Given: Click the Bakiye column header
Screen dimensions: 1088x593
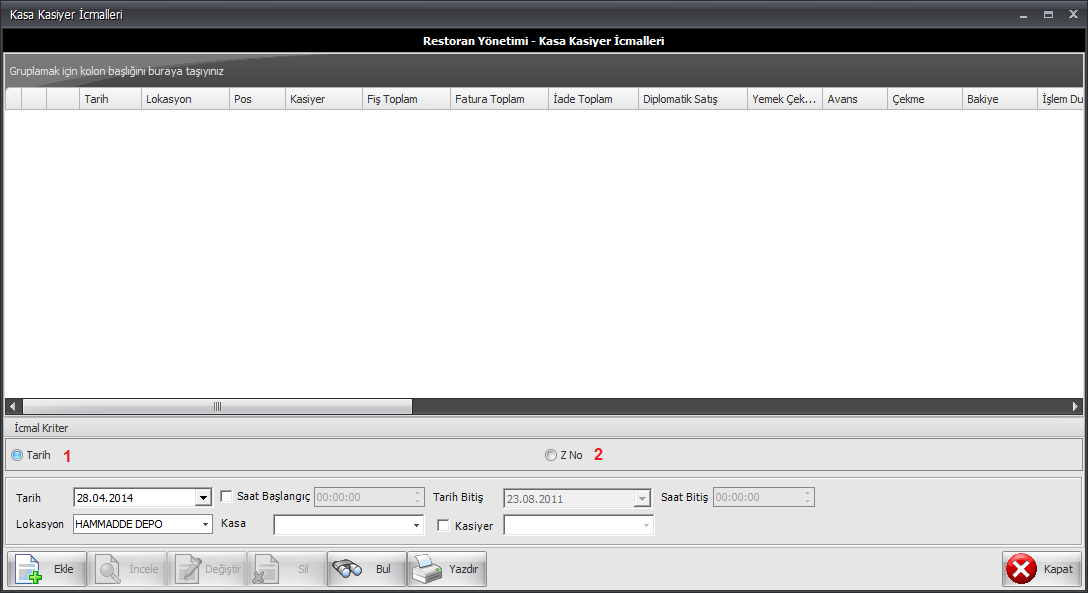Looking at the screenshot, I should pos(1000,99).
